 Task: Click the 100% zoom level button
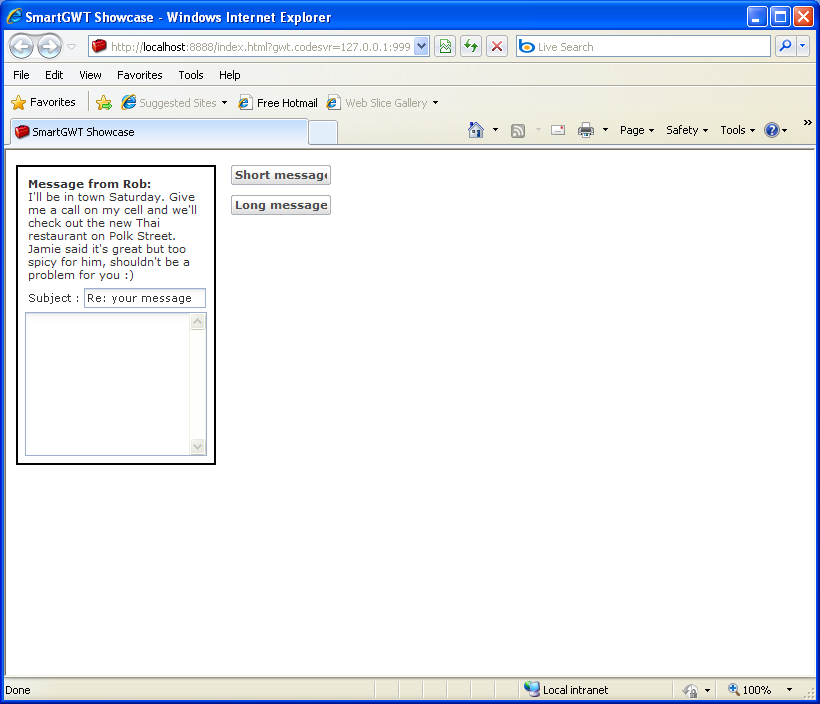click(750, 690)
